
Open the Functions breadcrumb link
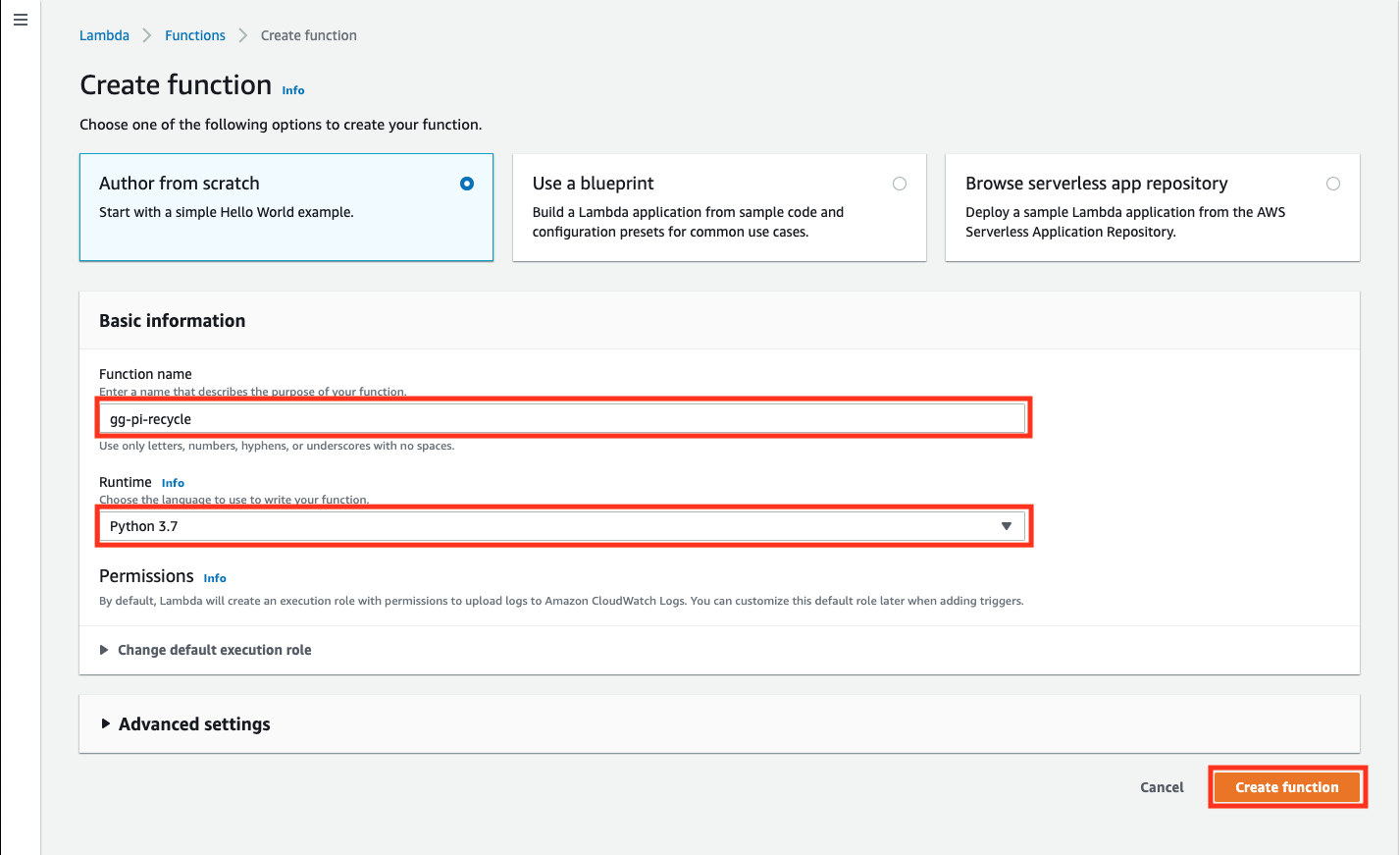[x=195, y=35]
